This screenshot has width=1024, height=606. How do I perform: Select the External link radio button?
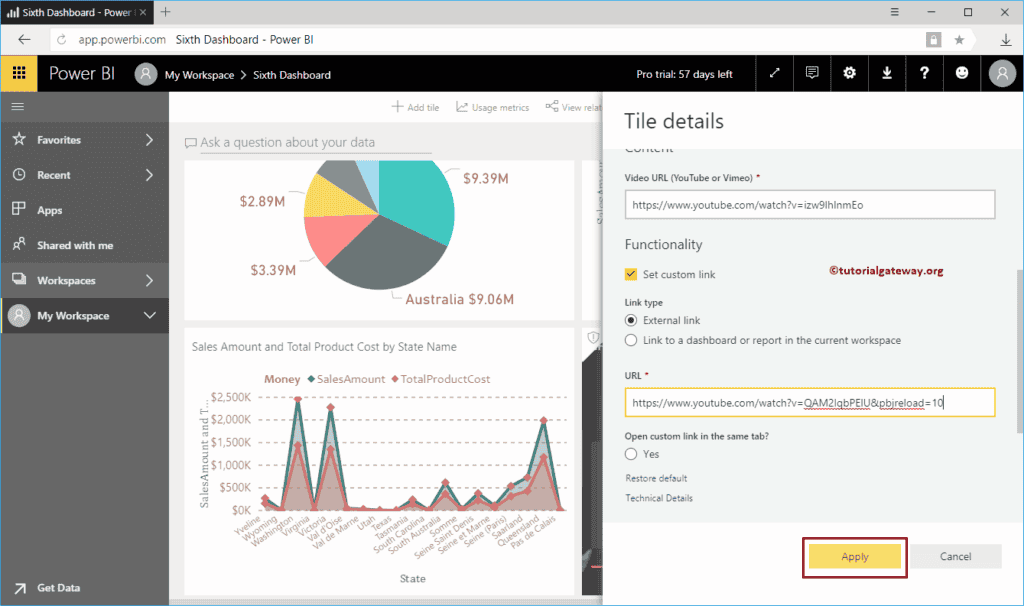[x=631, y=320]
